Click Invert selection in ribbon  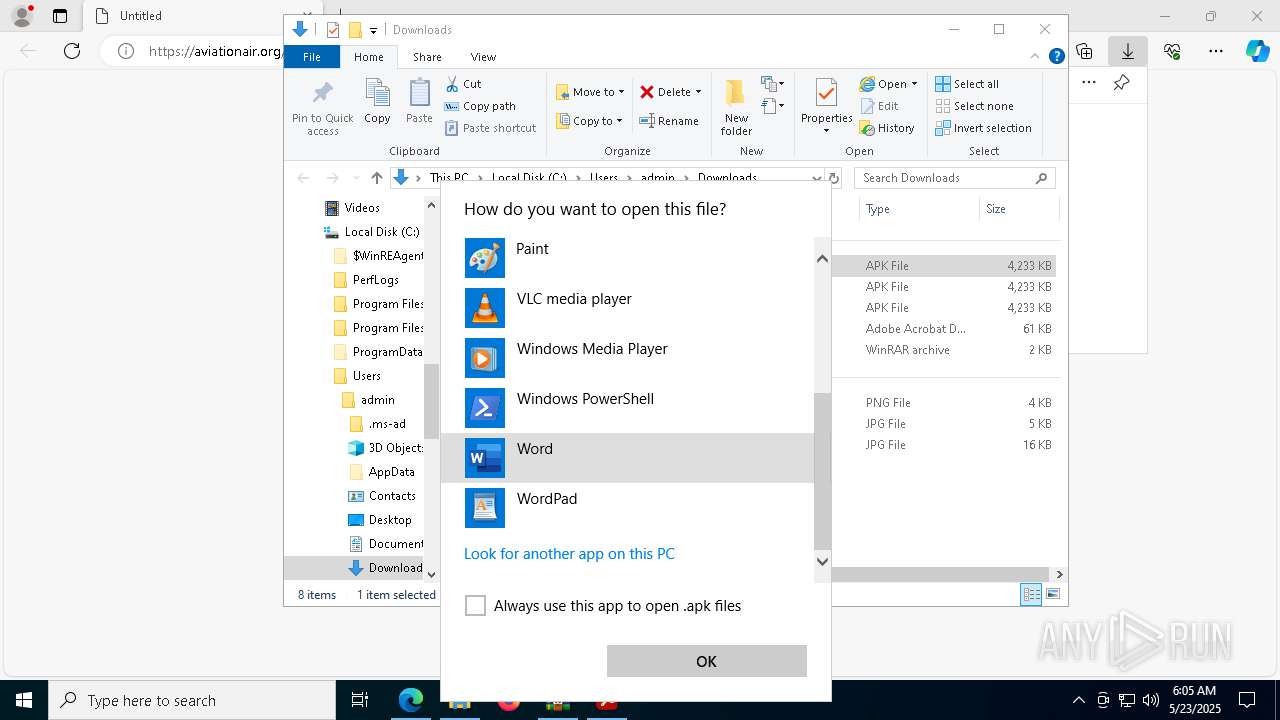tap(983, 128)
